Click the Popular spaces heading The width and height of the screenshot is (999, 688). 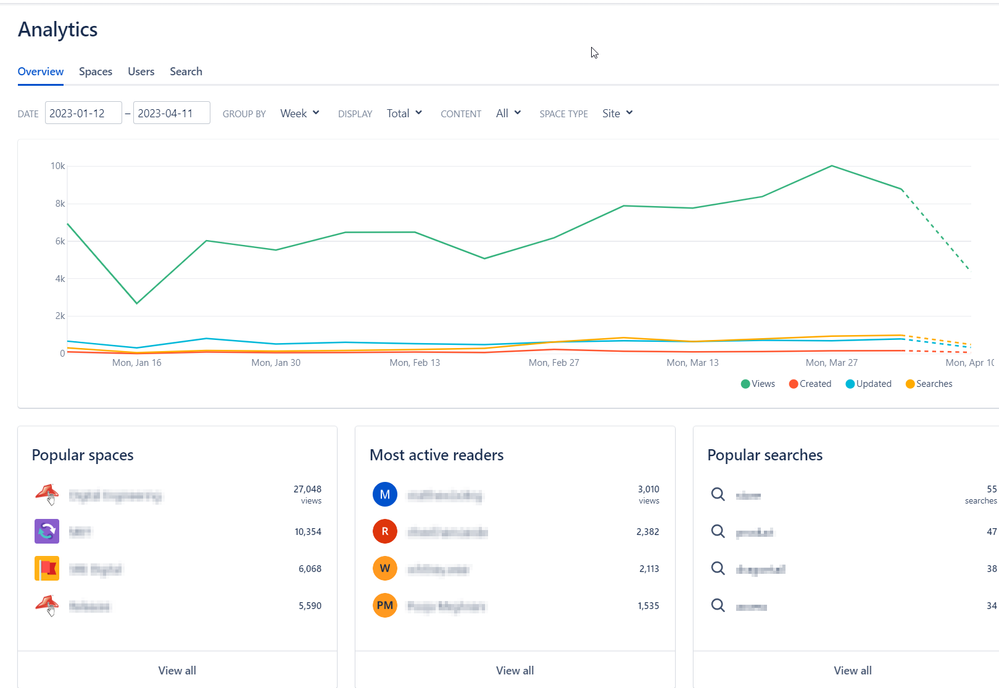[x=83, y=455]
